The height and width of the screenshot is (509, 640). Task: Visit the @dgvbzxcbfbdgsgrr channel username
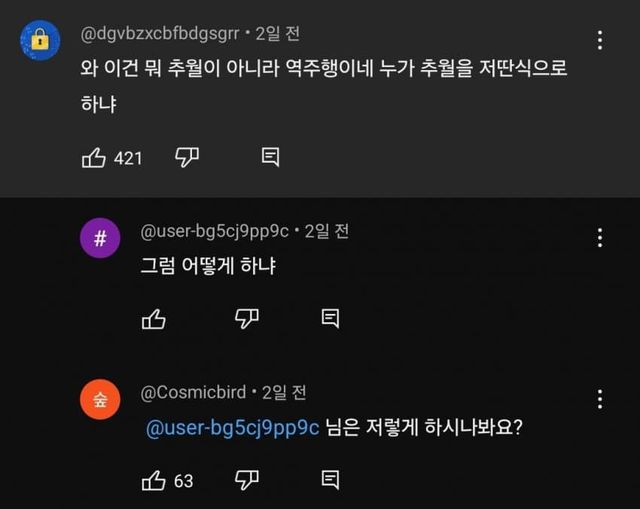159,34
